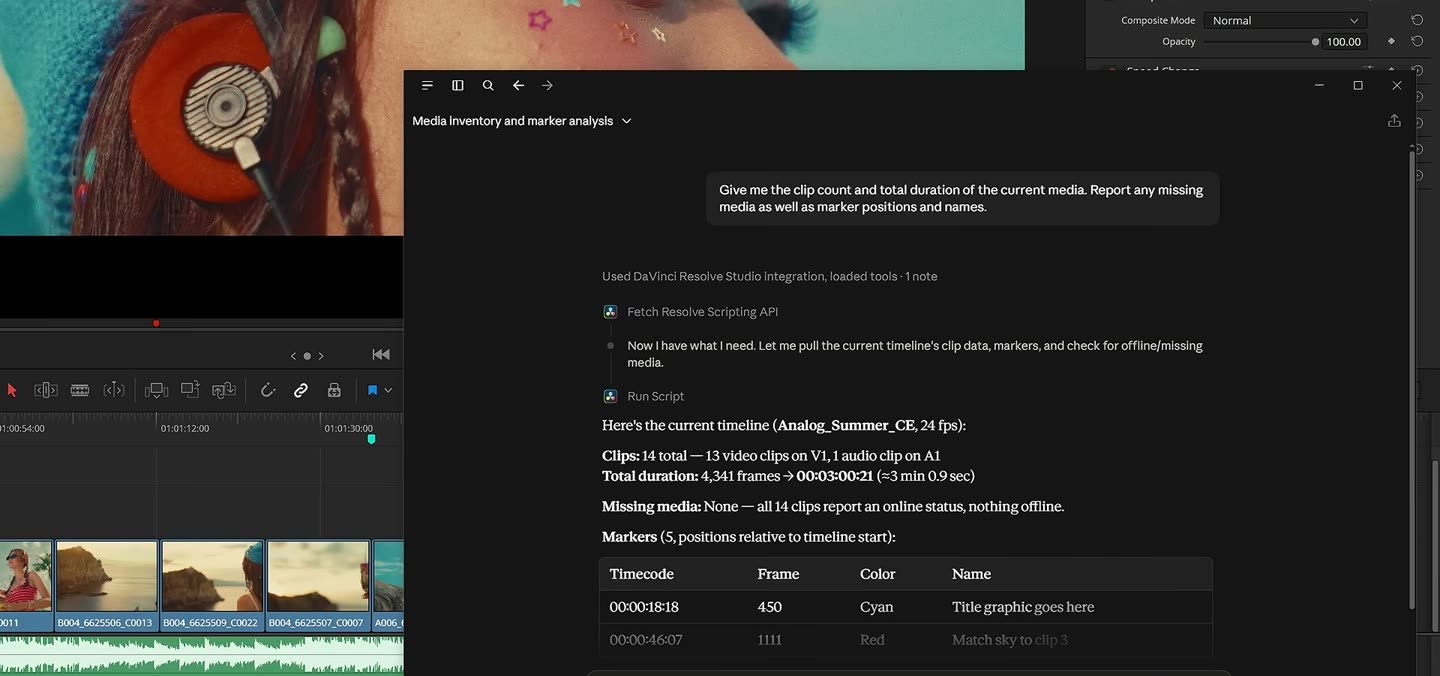The width and height of the screenshot is (1440, 676).
Task: Click the 'Analog_Summer_CE' timeline name text
Action: 846,425
